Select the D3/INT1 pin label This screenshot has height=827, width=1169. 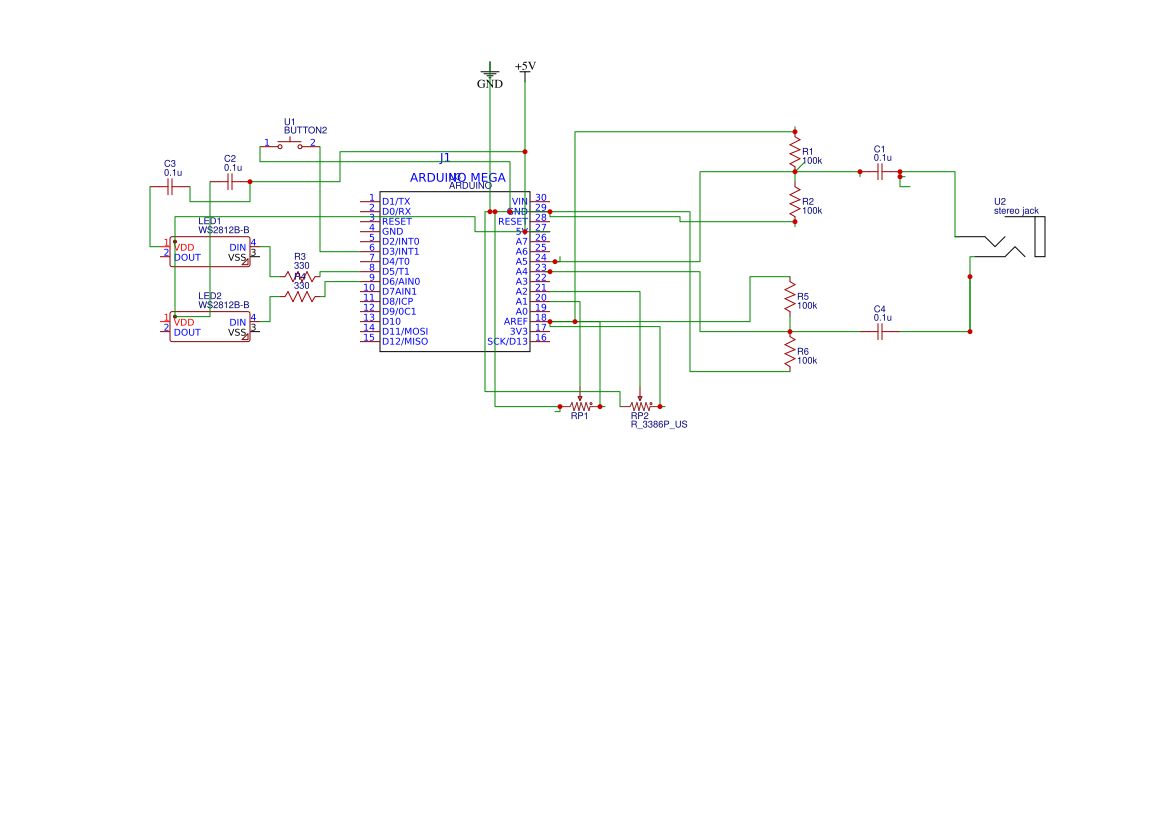[400, 252]
